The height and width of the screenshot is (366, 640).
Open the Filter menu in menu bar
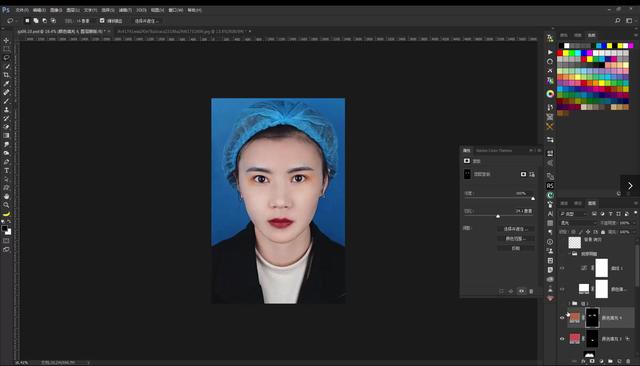tap(125, 10)
